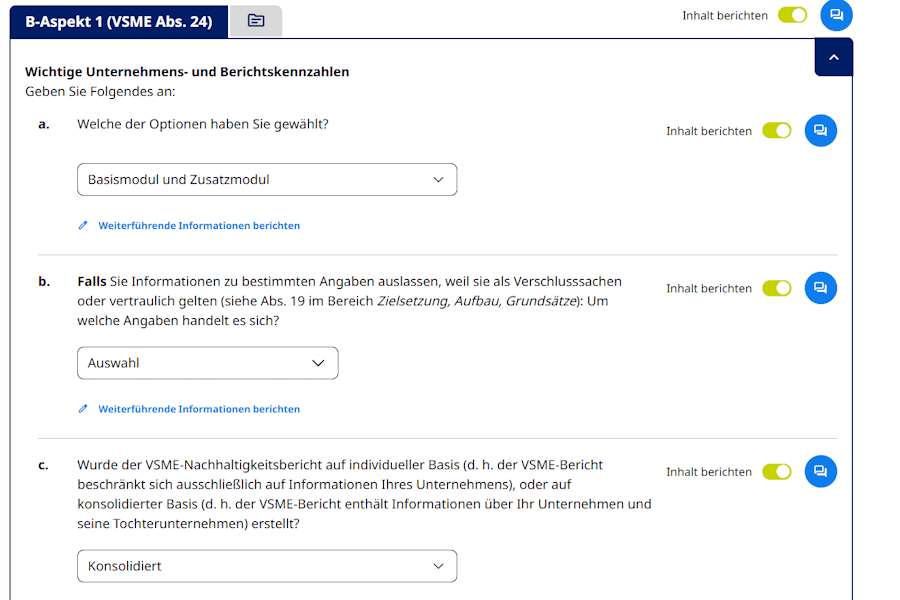Click comment icon for question a

820,131
